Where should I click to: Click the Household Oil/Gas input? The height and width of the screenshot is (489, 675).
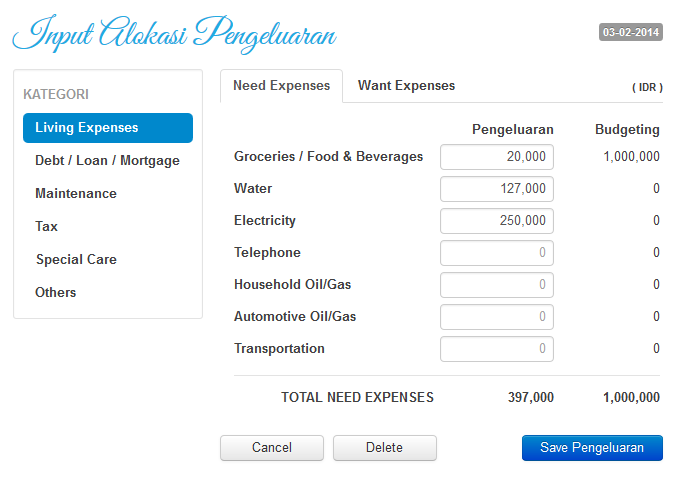[x=496, y=285]
